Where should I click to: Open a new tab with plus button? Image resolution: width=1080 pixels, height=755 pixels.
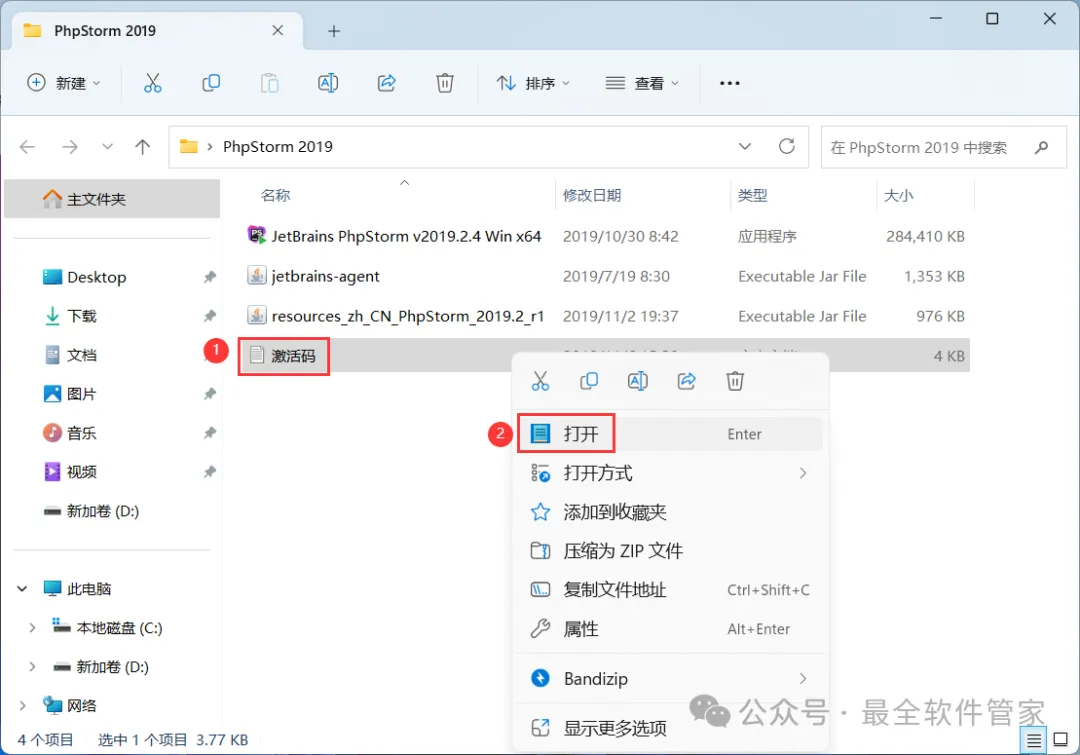click(334, 31)
